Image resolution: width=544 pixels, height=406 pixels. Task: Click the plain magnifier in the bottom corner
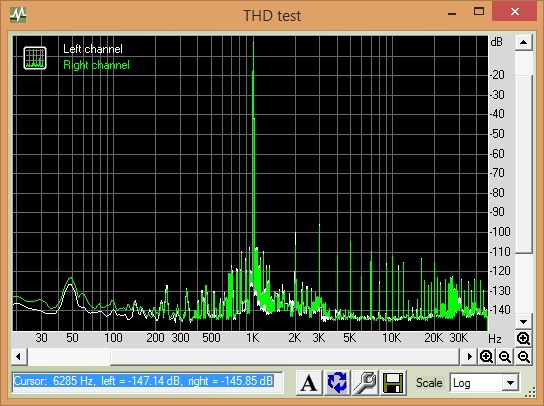coord(524,356)
